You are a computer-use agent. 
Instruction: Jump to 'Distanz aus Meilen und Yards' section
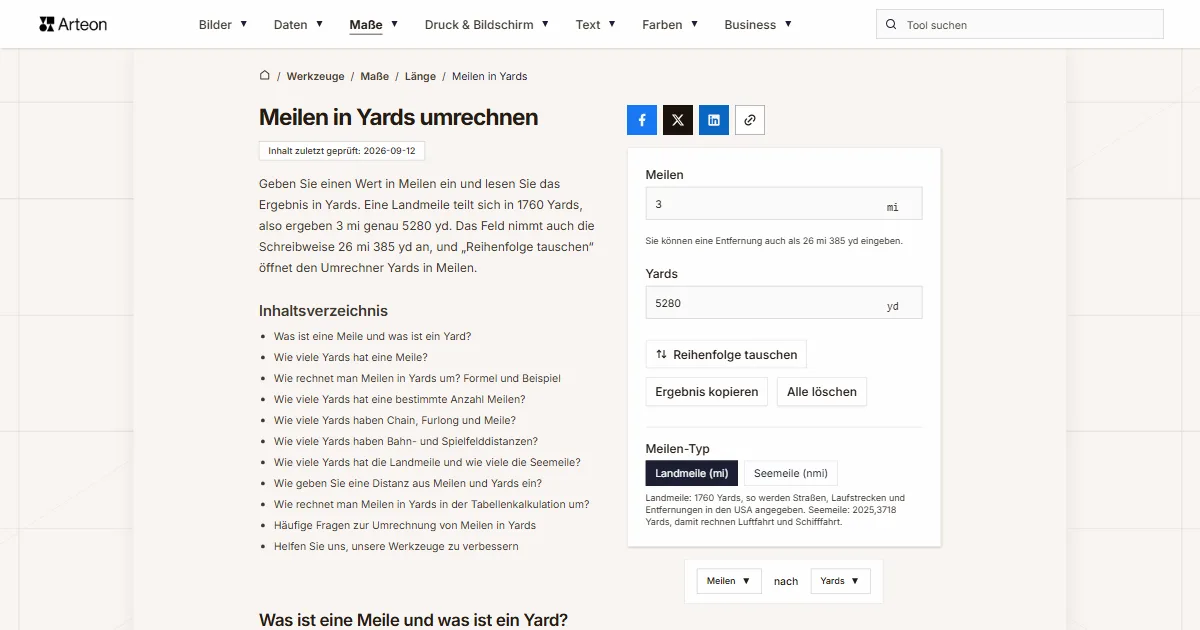(408, 483)
